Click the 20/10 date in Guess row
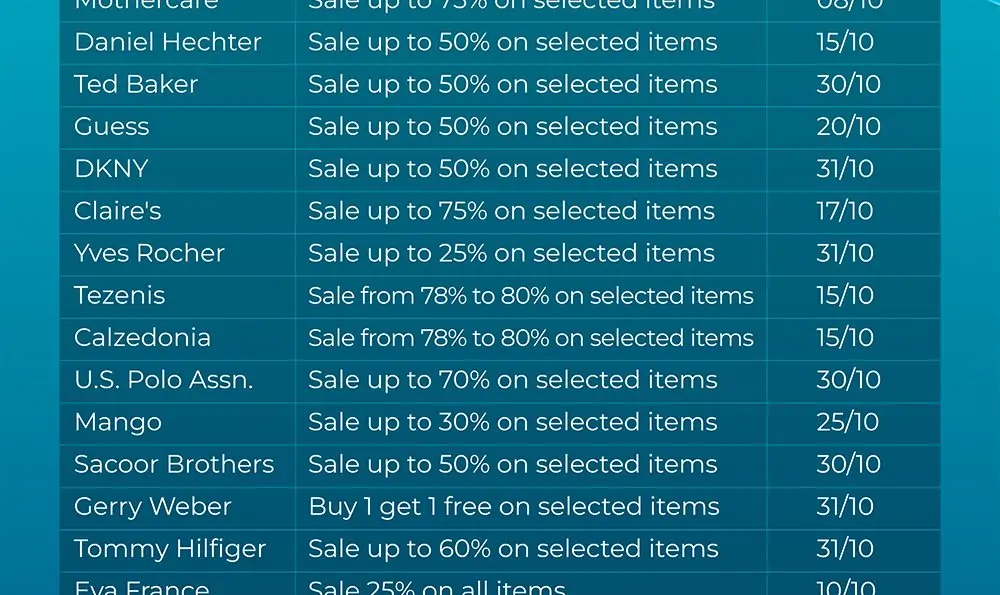The height and width of the screenshot is (595, 1000). coord(848,126)
